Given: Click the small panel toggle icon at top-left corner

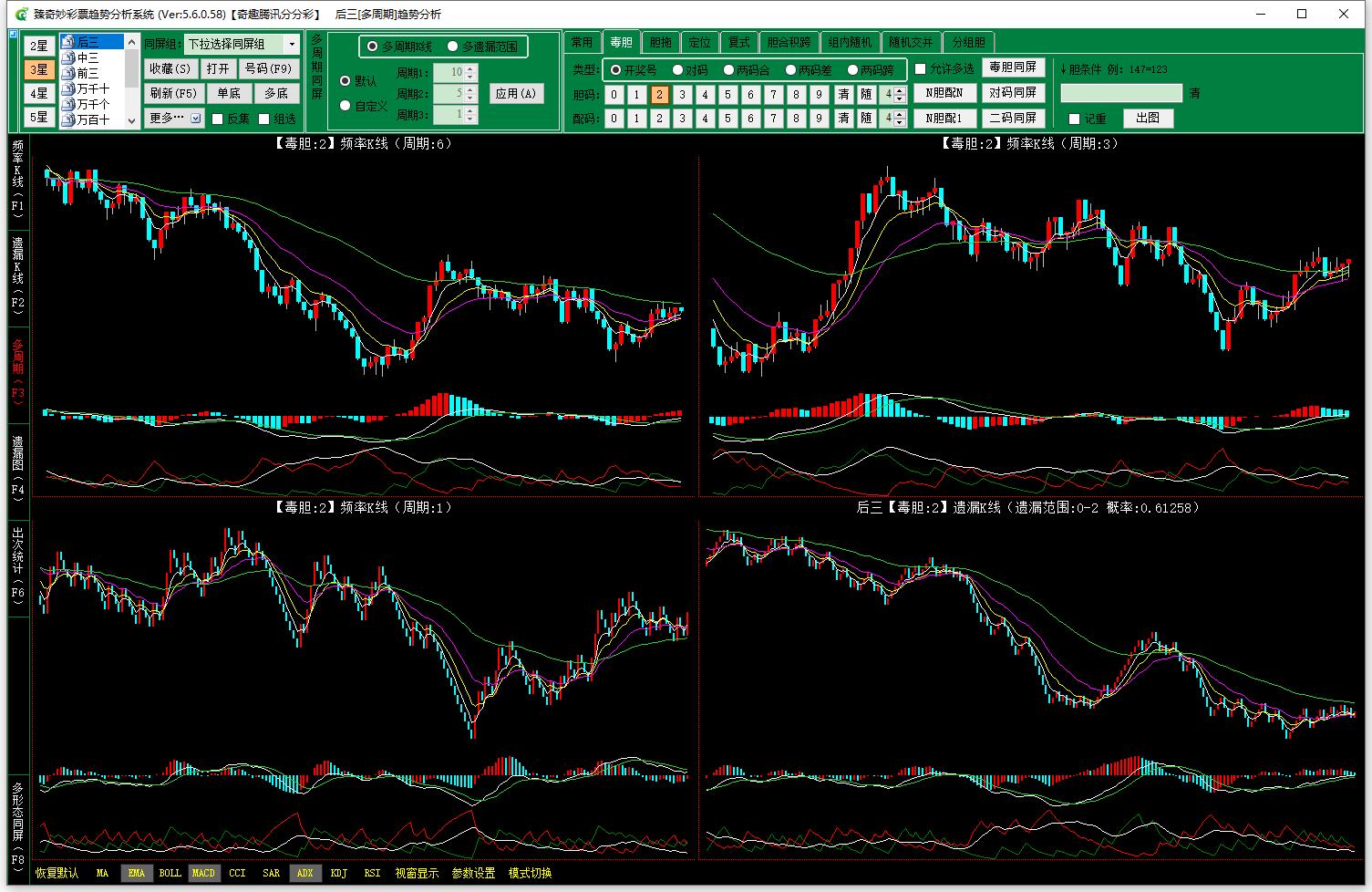Looking at the screenshot, I should [x=13, y=35].
